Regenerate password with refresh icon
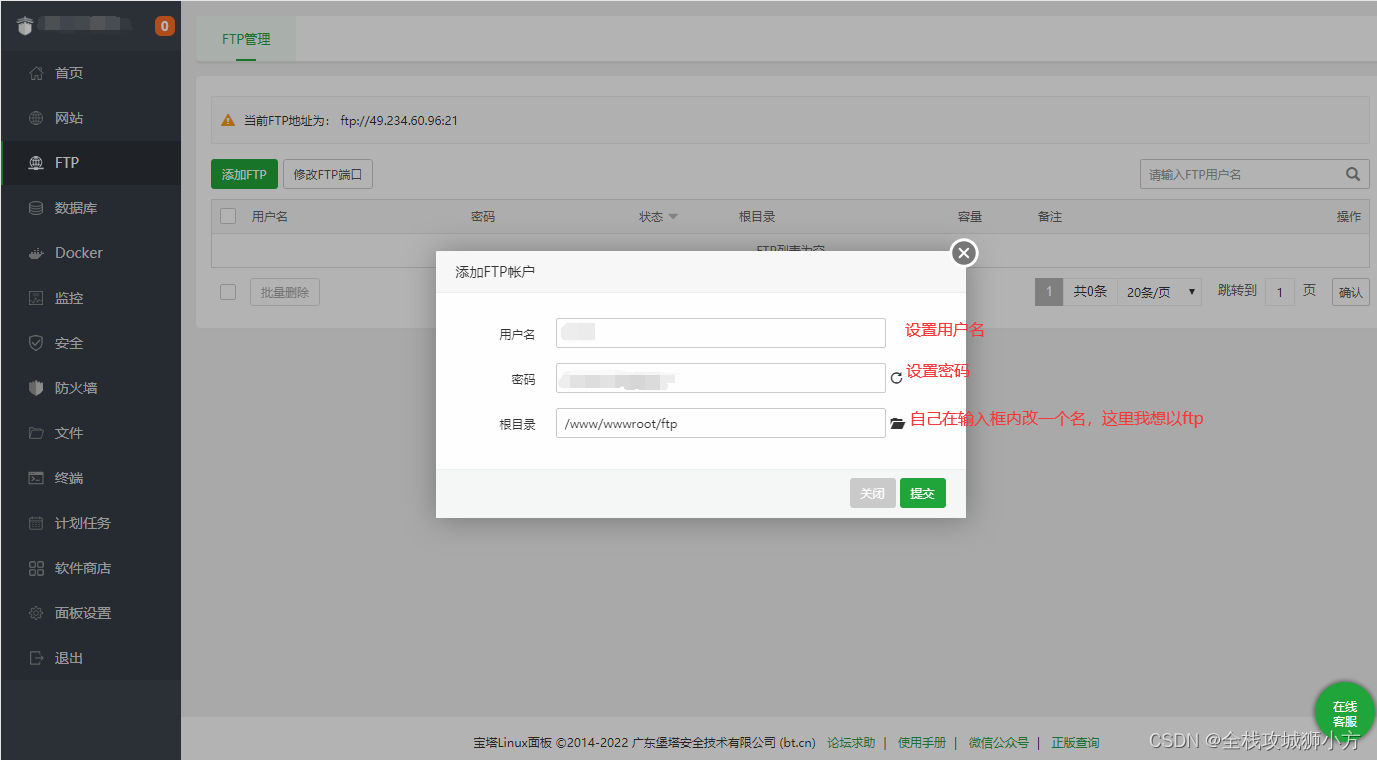 pyautogui.click(x=896, y=378)
